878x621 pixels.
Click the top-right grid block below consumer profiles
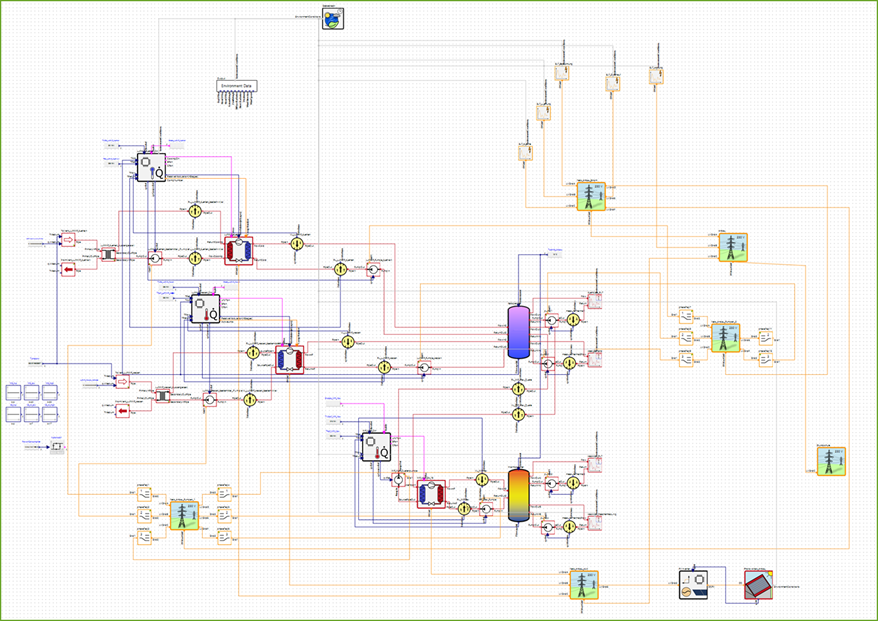click(x=591, y=197)
